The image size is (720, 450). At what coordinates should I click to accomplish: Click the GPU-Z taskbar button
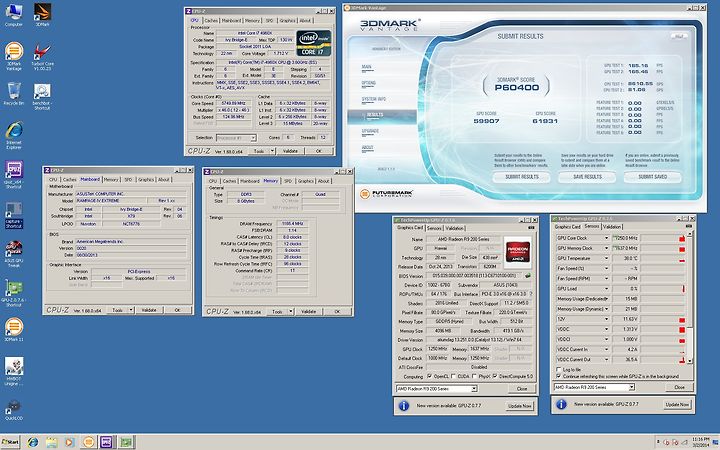pos(125,442)
